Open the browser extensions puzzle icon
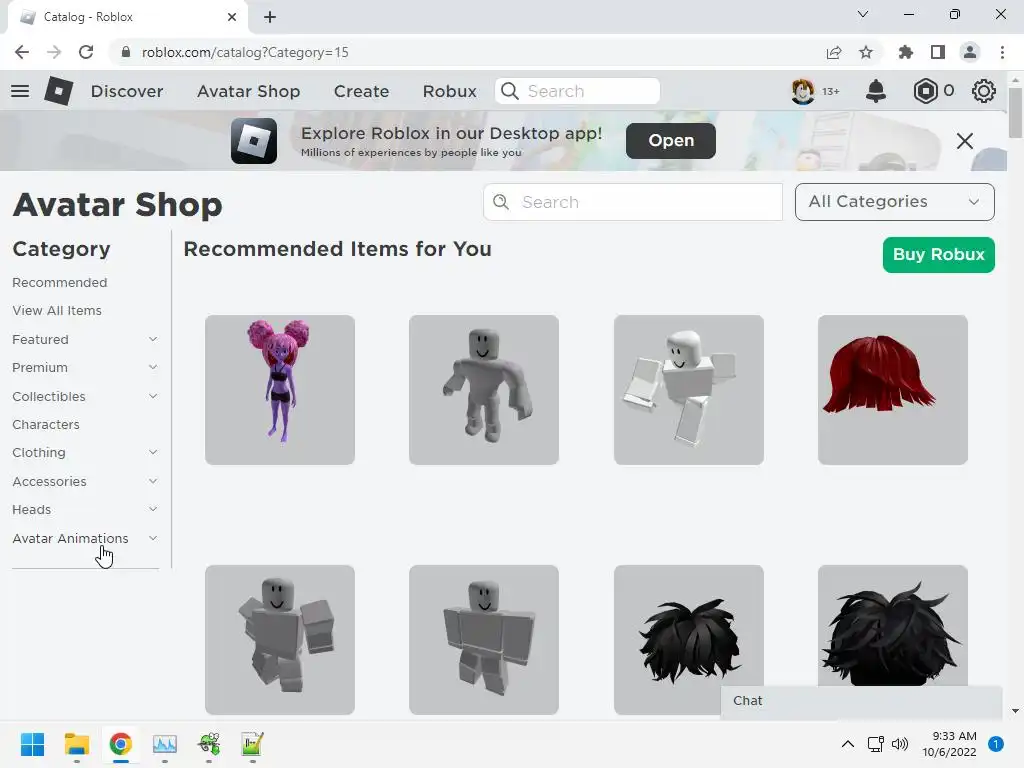The image size is (1024, 768). 906,52
